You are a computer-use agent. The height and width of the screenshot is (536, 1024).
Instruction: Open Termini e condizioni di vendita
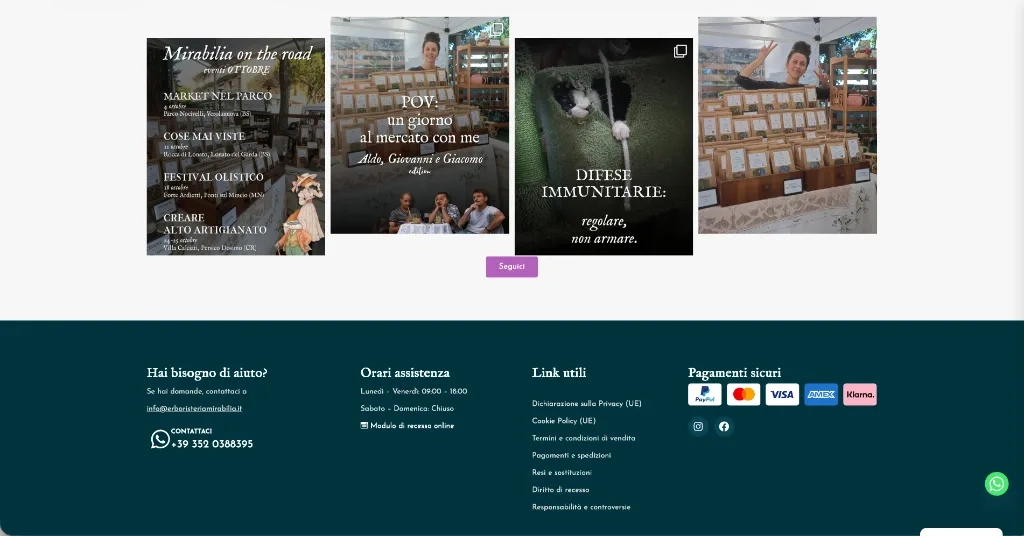584,438
